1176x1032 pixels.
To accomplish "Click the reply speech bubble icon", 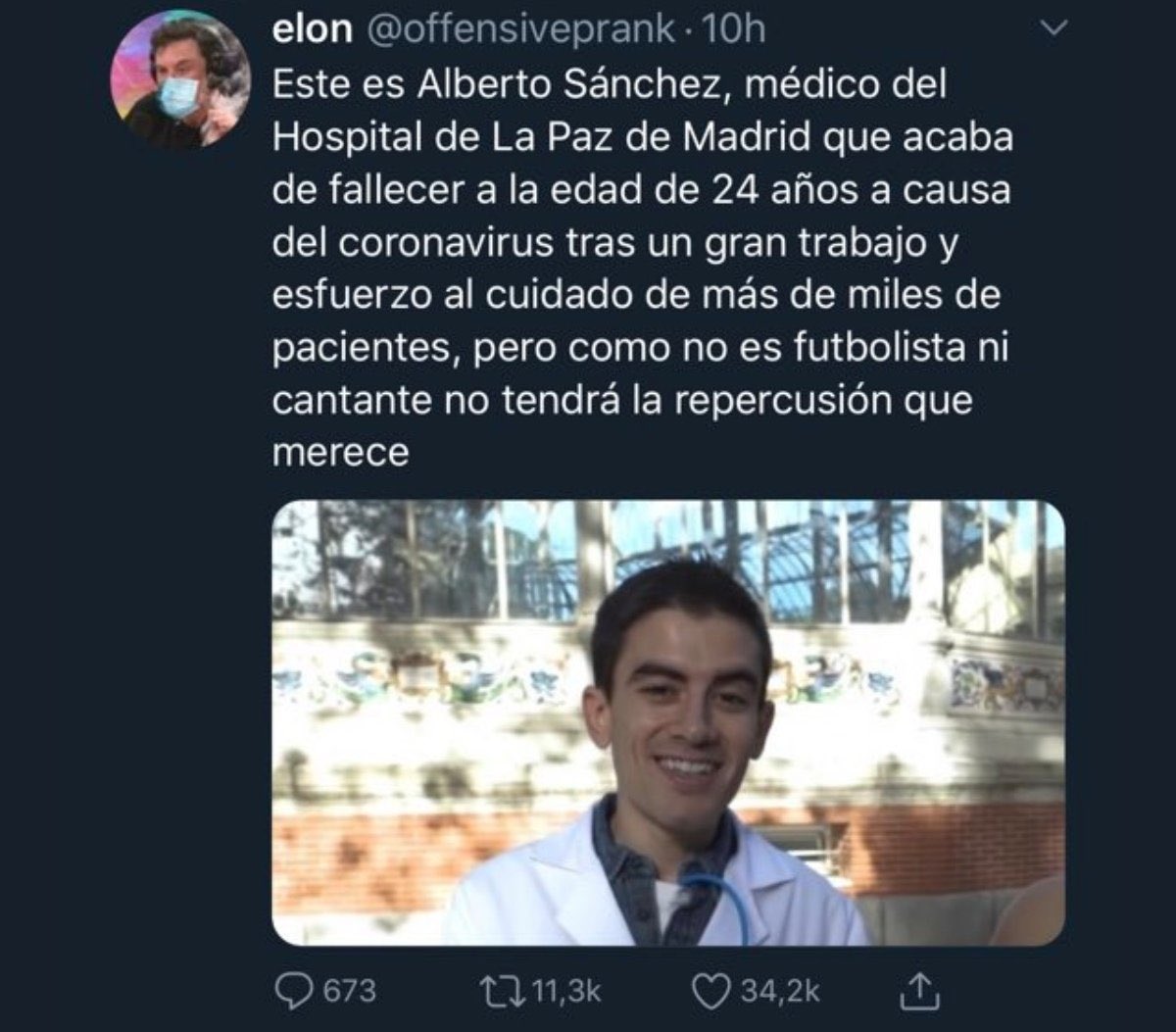I will click(x=291, y=991).
